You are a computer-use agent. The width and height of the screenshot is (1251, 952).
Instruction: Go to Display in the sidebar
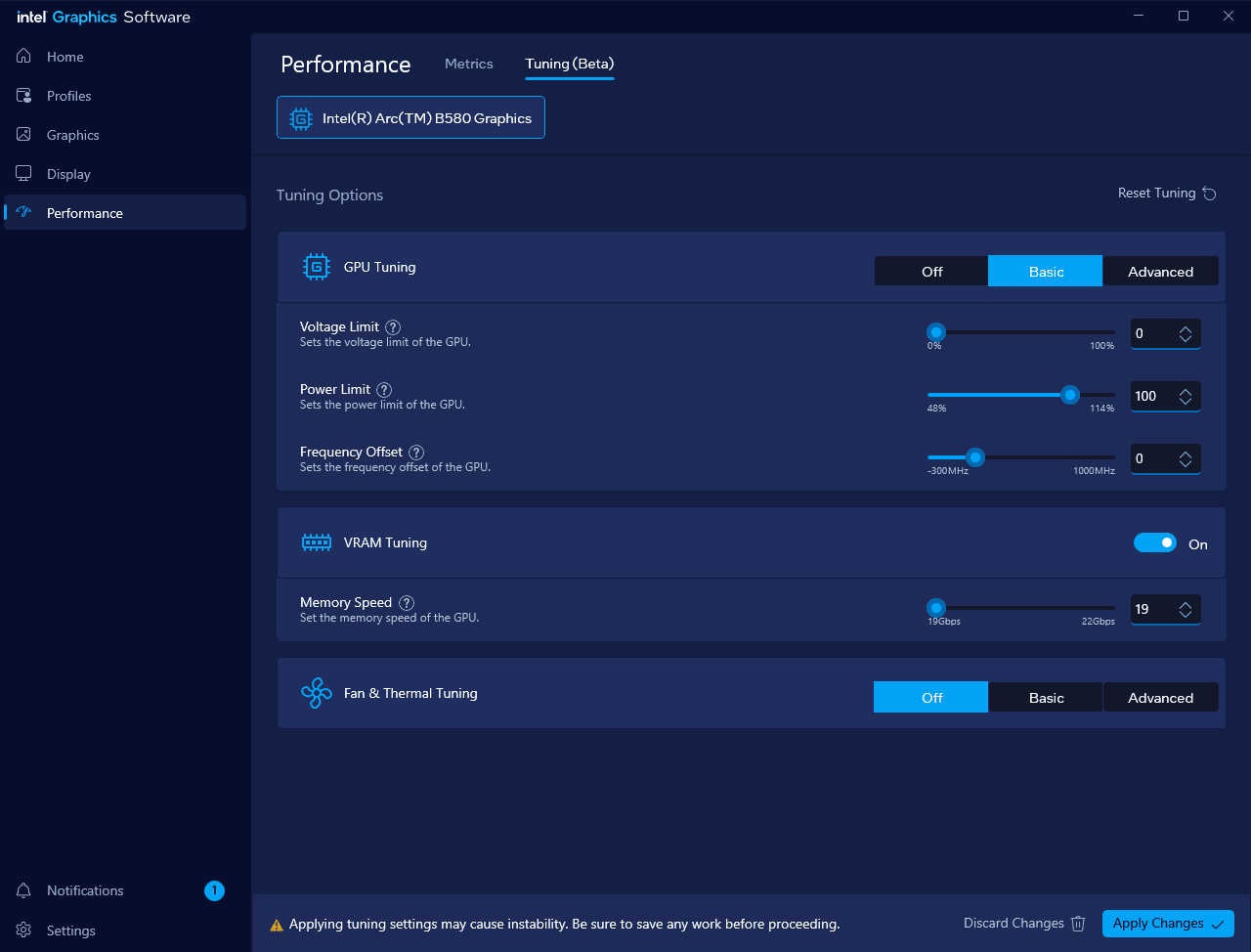tap(125, 174)
